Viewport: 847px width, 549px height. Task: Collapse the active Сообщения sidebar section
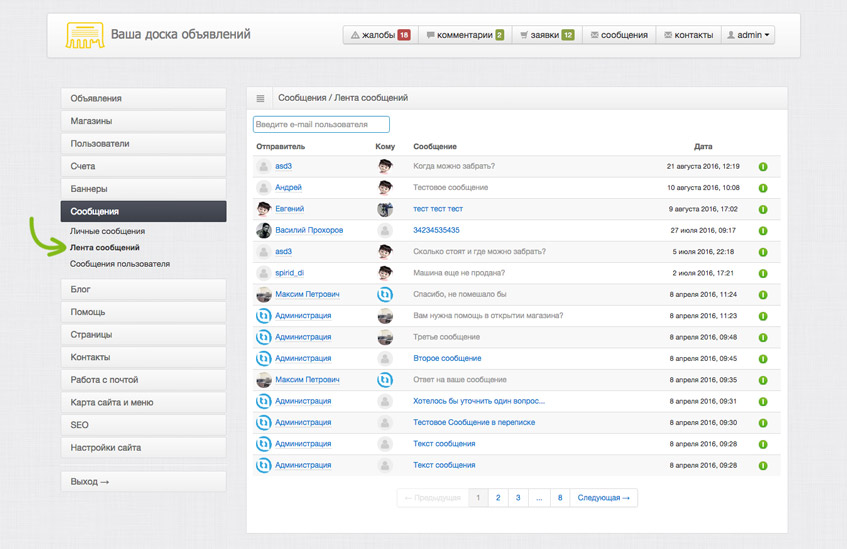coord(144,211)
